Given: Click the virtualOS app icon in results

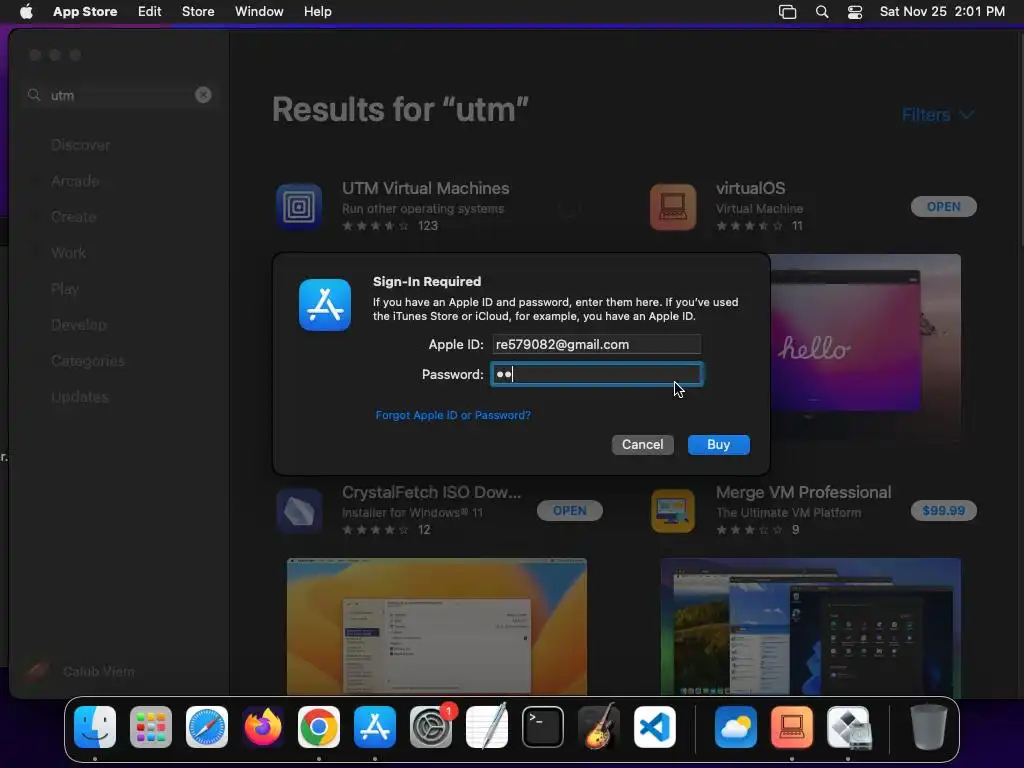Looking at the screenshot, I should coord(673,207).
